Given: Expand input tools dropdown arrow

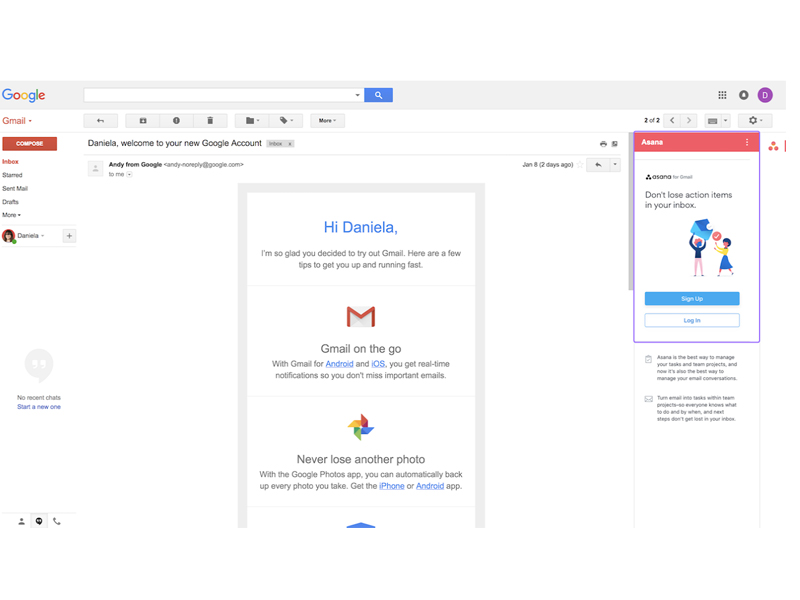Looking at the screenshot, I should click(725, 121).
